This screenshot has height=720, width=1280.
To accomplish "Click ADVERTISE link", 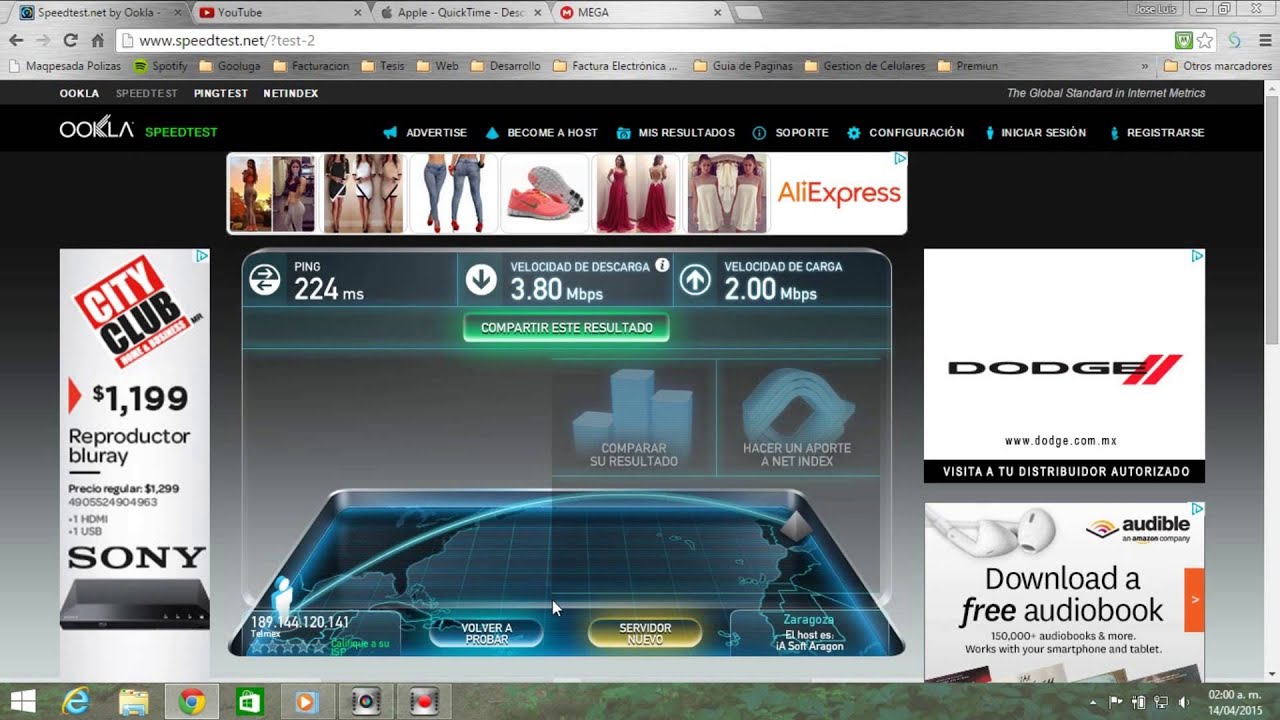I will click(x=425, y=132).
